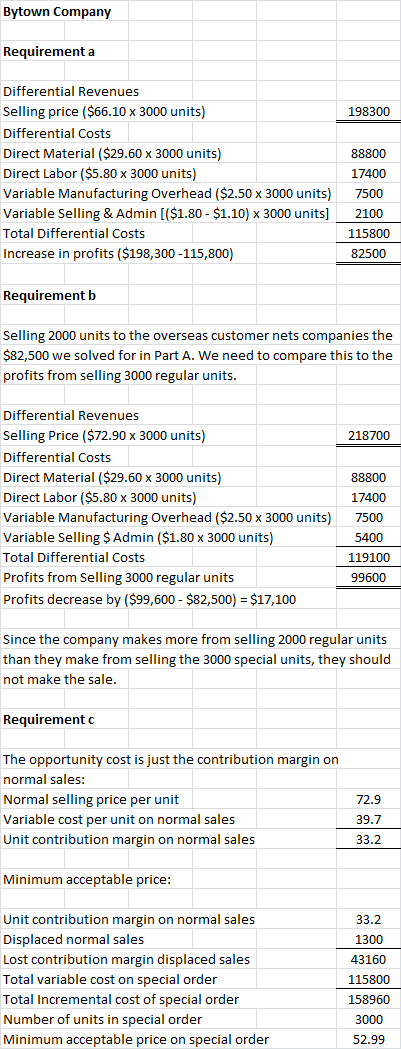This screenshot has height=1049, width=401.
Task: Click "Total variable cost on special order" label
Action: click(110, 979)
